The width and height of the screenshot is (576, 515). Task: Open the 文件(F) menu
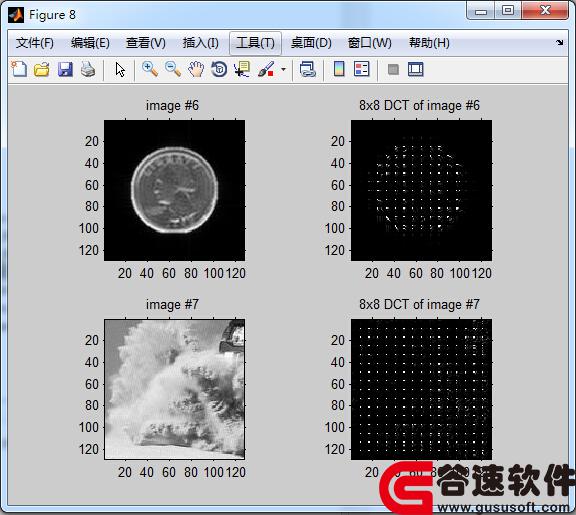35,43
